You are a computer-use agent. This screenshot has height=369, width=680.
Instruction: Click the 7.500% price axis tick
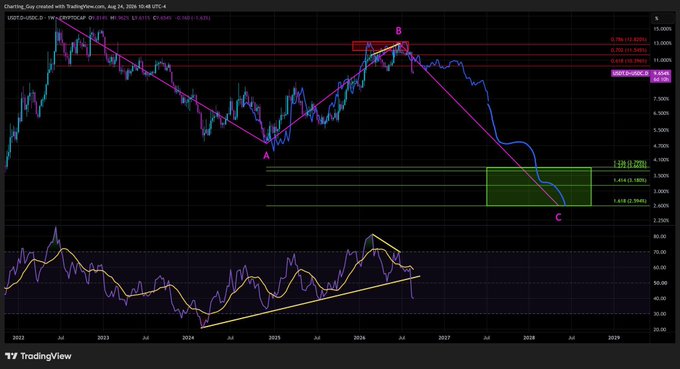coord(662,99)
